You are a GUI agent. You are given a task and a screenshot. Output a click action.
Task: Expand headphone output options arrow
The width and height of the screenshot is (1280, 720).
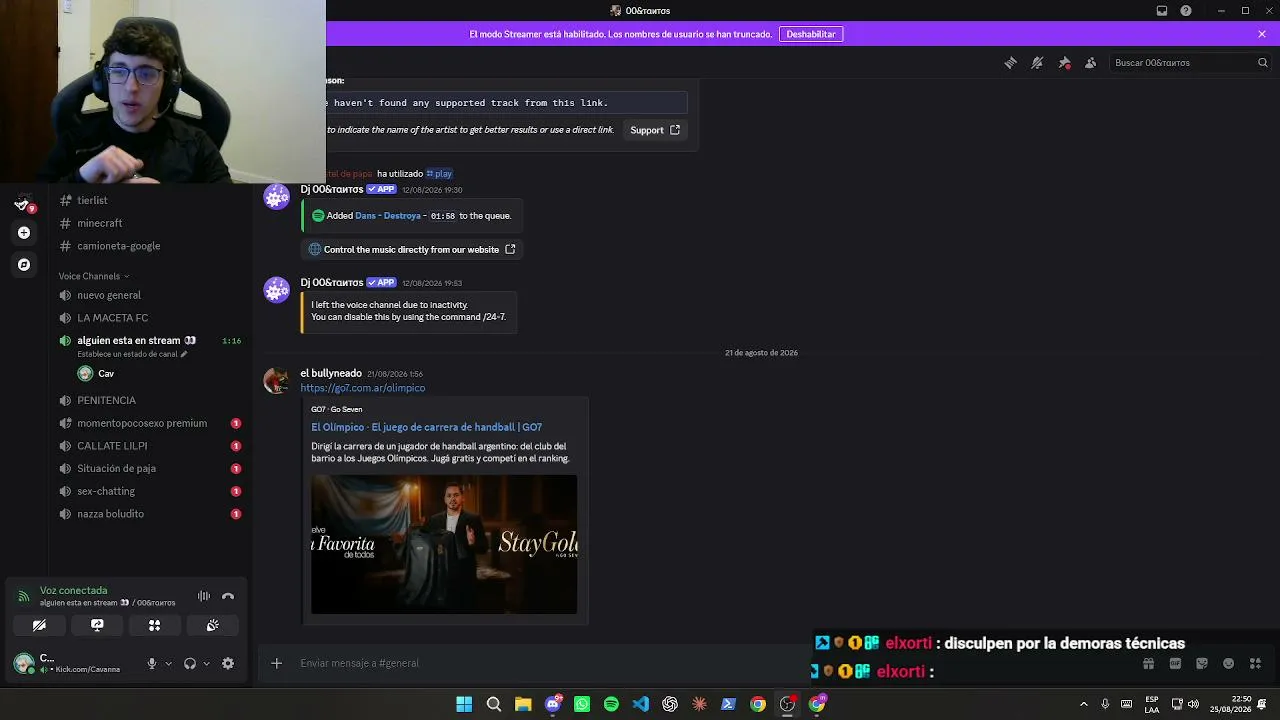206,663
